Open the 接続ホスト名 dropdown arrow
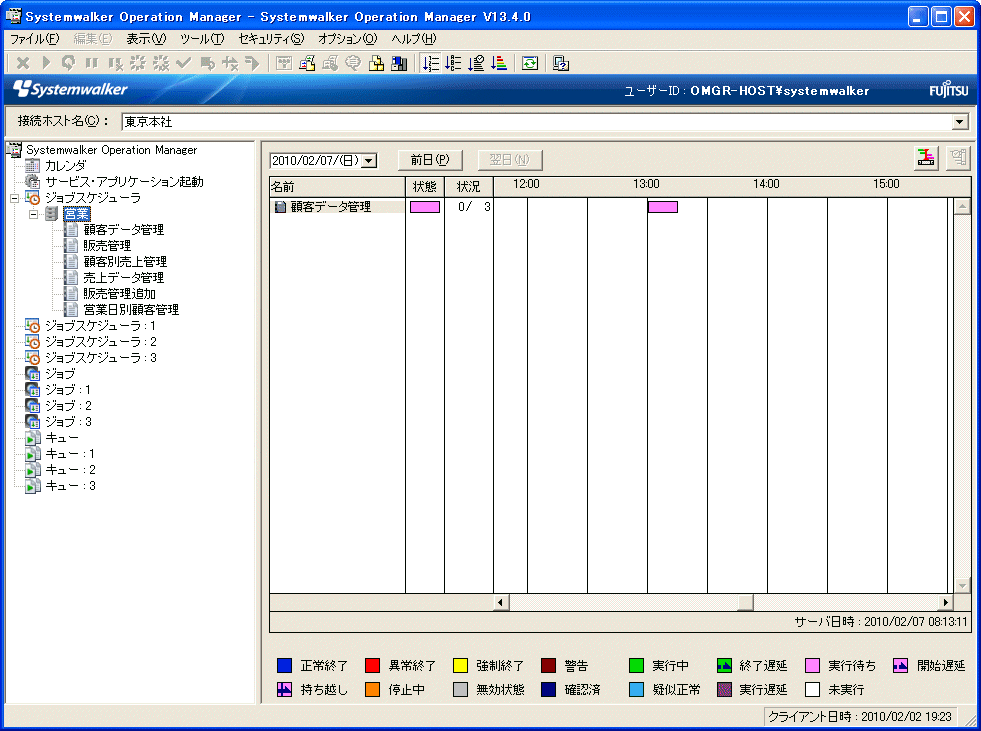 (x=960, y=122)
